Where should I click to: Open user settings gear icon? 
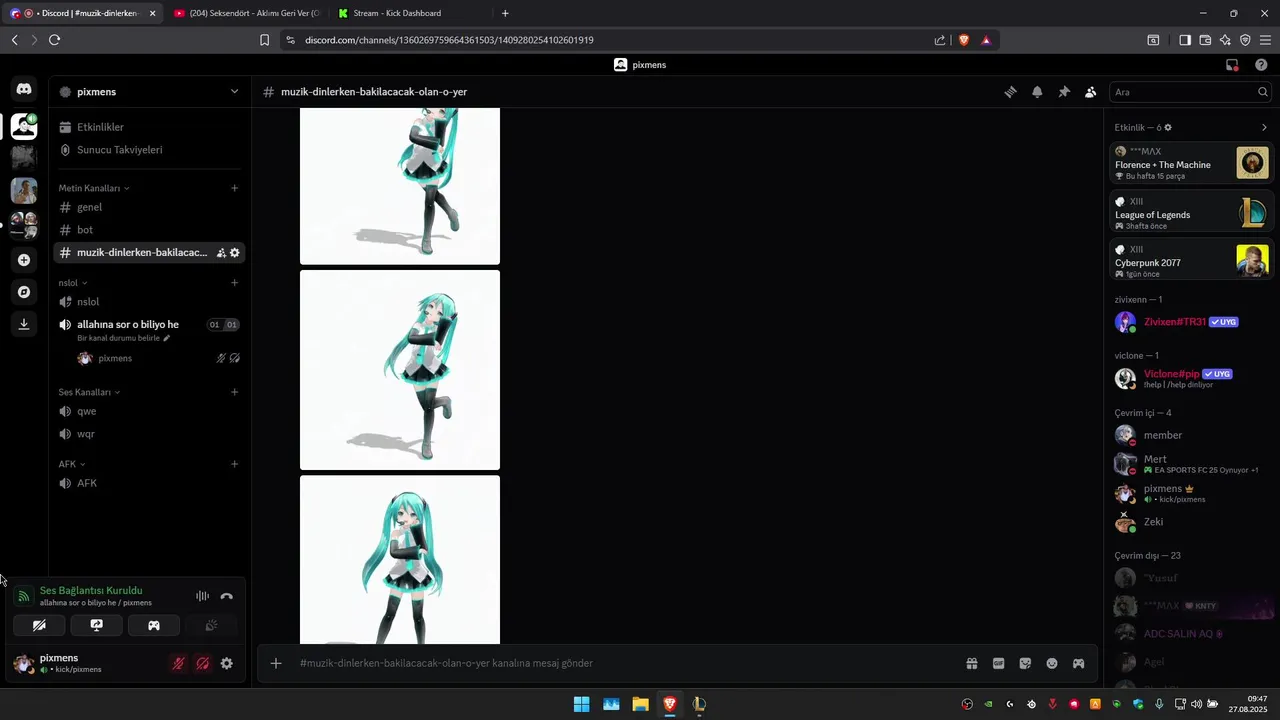coord(227,663)
